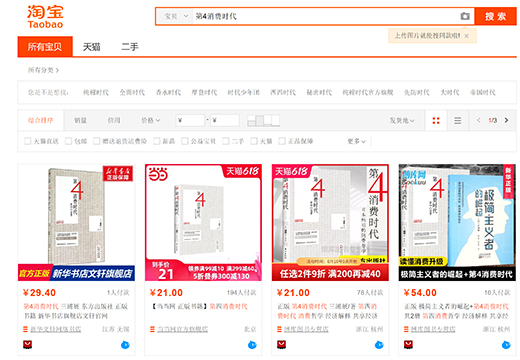Screen dimensions: 520x360
Task: Close the upload picture tooltip
Action: (x=467, y=36)
